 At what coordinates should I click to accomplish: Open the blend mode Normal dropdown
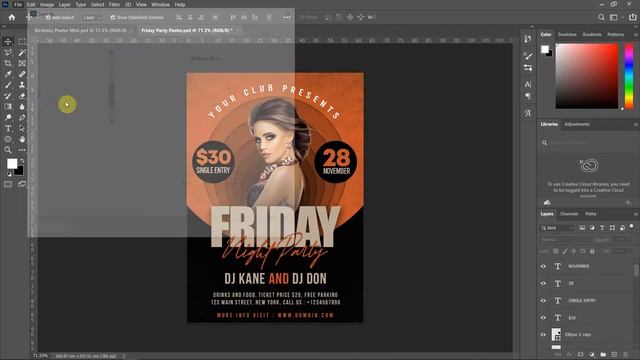click(565, 240)
